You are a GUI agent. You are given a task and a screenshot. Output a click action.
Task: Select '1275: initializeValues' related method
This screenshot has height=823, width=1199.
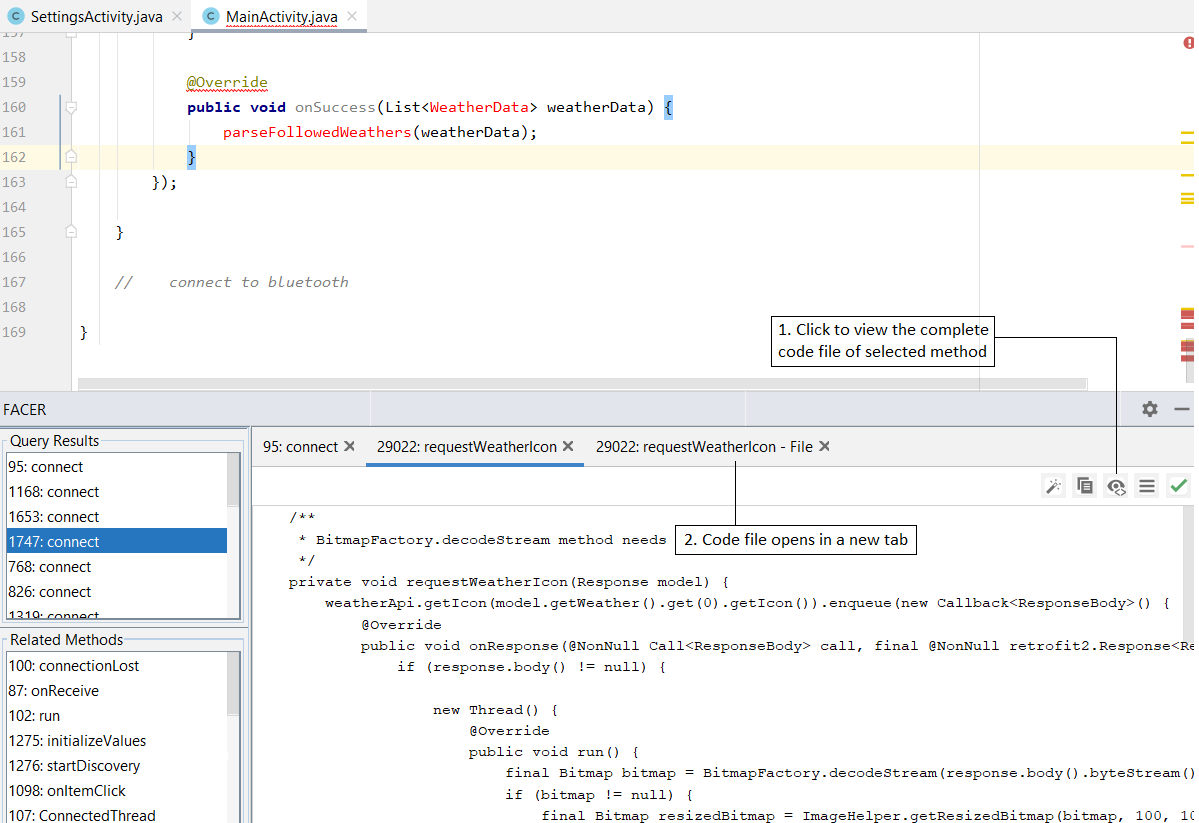pyautogui.click(x=117, y=740)
